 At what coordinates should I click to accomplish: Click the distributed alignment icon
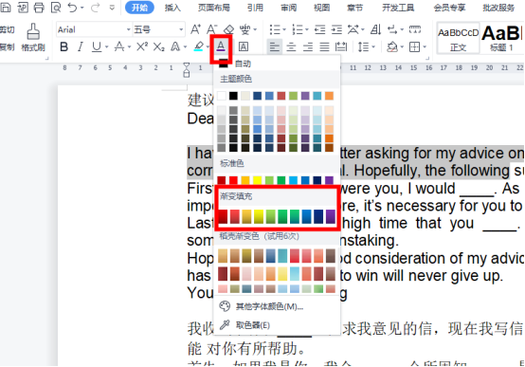(341, 47)
